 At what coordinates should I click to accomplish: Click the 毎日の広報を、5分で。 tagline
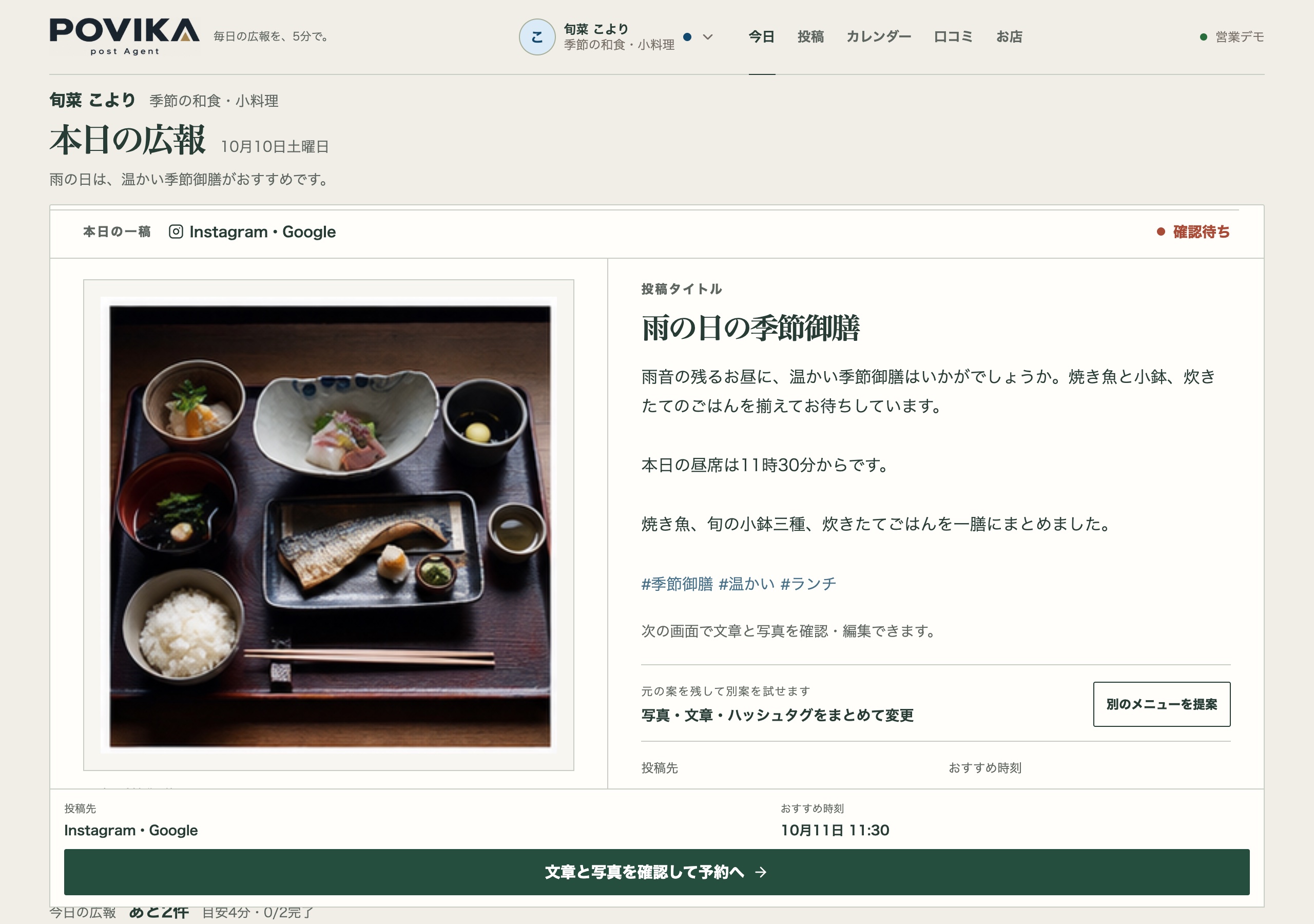pos(272,36)
